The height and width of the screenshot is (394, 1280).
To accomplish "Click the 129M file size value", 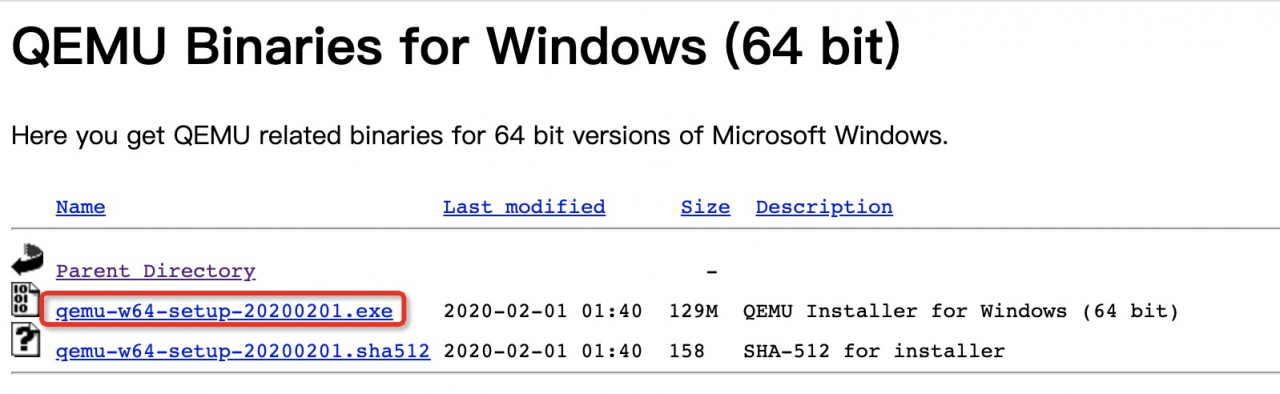I will point(693,311).
